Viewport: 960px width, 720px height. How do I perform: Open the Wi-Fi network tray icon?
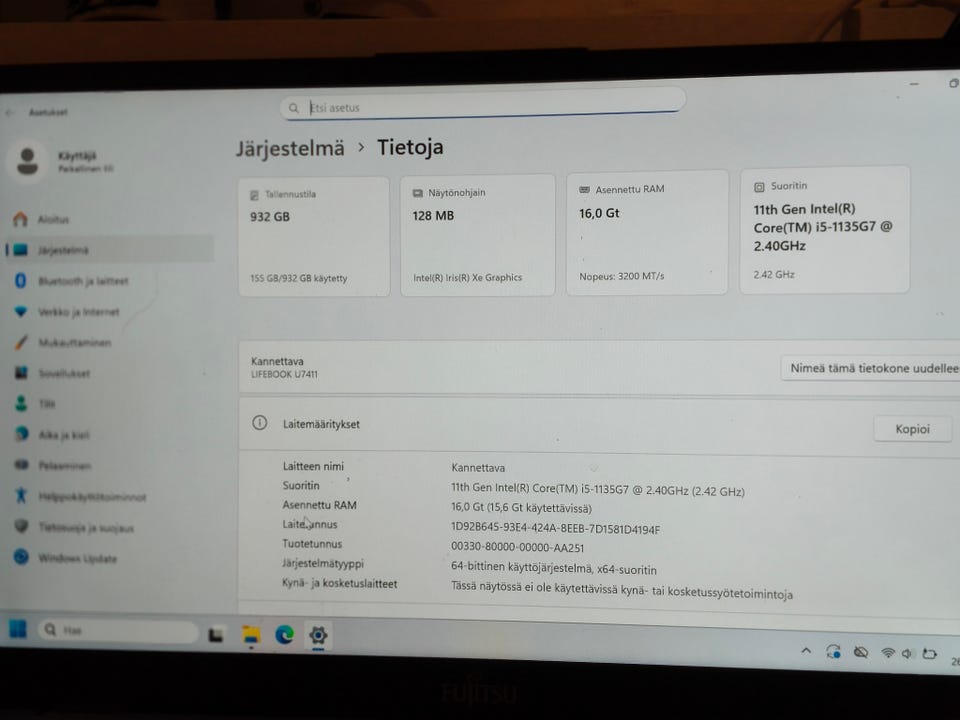(888, 653)
